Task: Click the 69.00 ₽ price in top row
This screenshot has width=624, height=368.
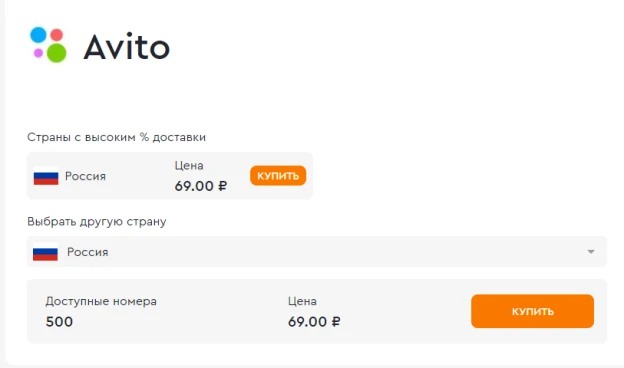Action: click(201, 186)
